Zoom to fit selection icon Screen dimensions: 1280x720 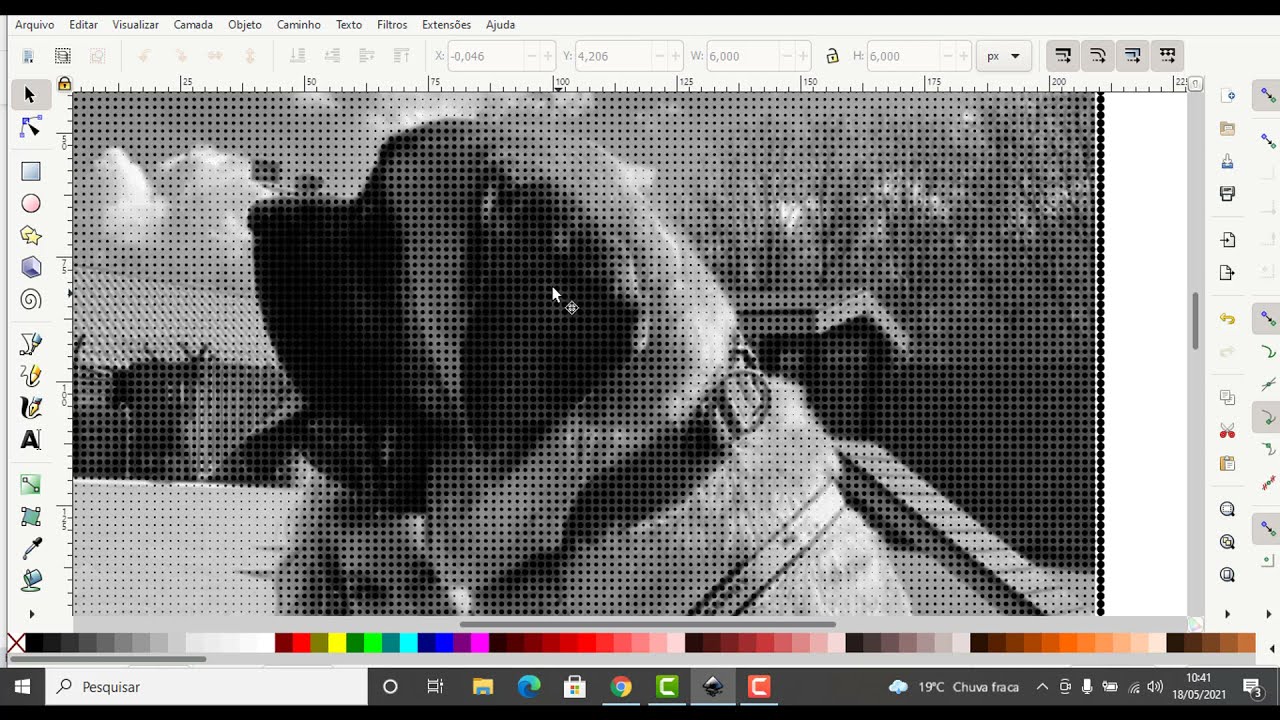coord(1228,509)
